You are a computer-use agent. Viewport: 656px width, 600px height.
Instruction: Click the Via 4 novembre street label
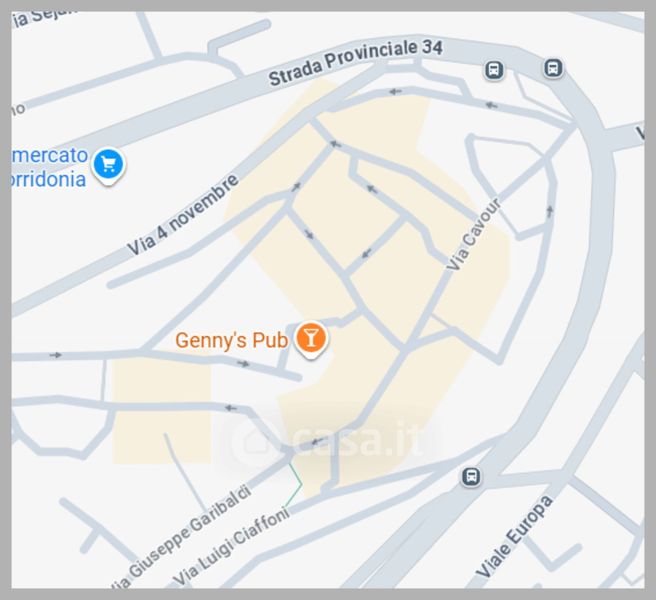183,215
